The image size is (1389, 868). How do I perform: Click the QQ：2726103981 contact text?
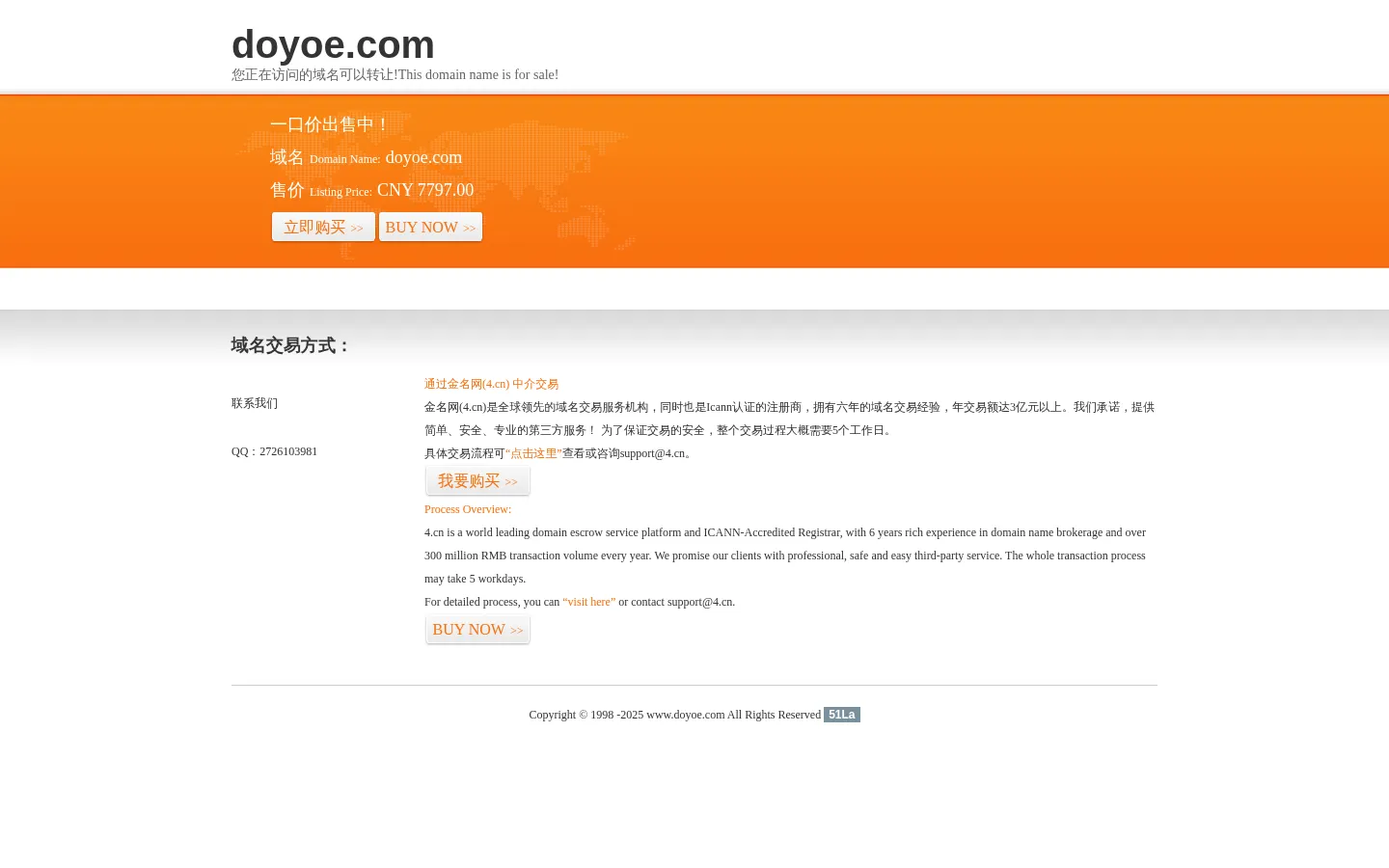pos(274,451)
